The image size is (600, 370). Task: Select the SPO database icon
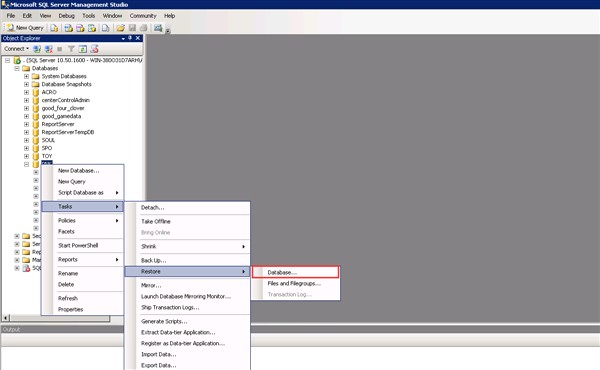coord(36,148)
